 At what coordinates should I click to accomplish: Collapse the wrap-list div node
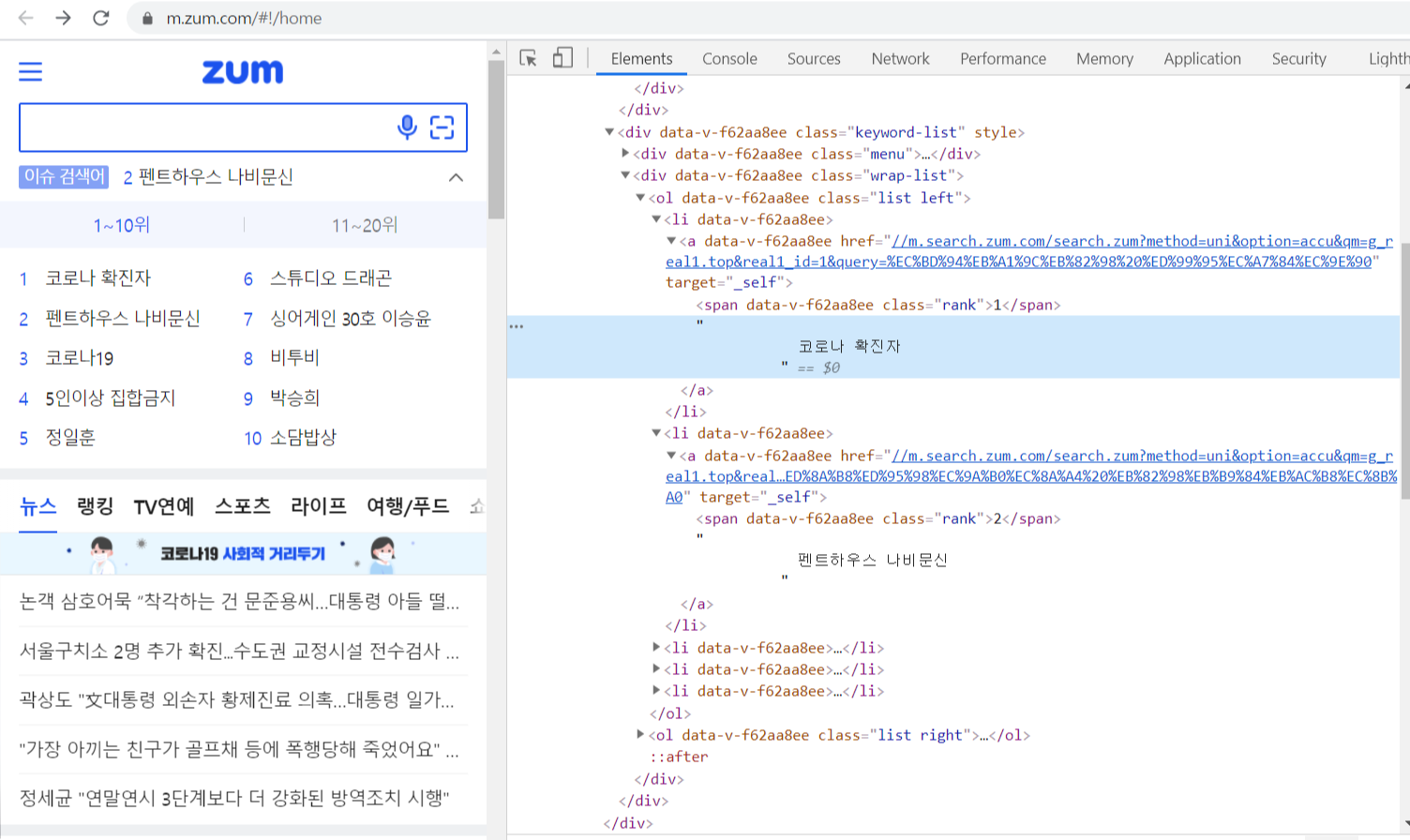[x=625, y=175]
